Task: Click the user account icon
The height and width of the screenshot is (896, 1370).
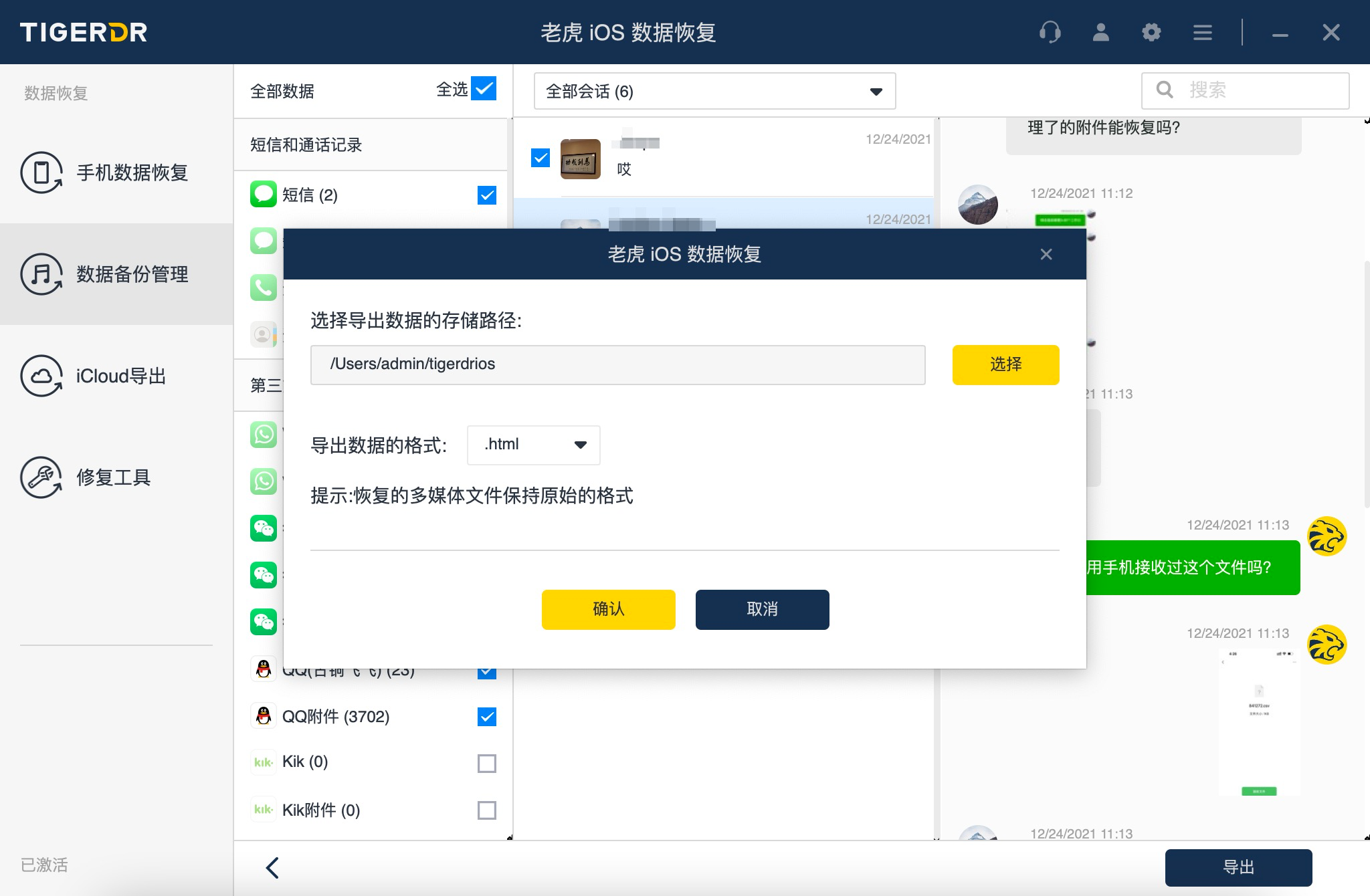Action: [x=1100, y=32]
